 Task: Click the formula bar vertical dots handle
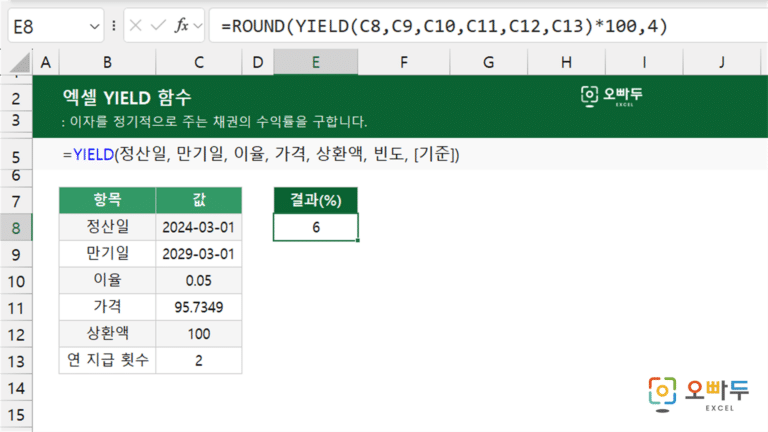(x=114, y=25)
